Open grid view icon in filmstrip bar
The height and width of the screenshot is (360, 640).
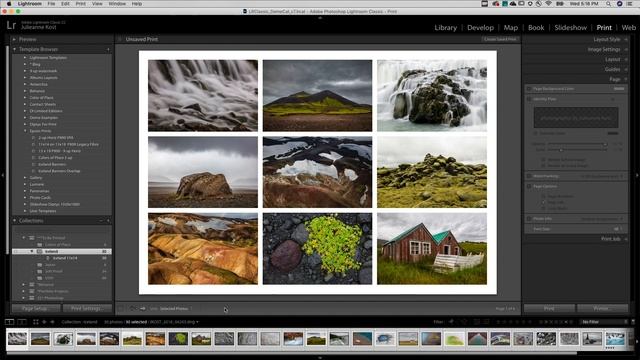tap(36, 322)
